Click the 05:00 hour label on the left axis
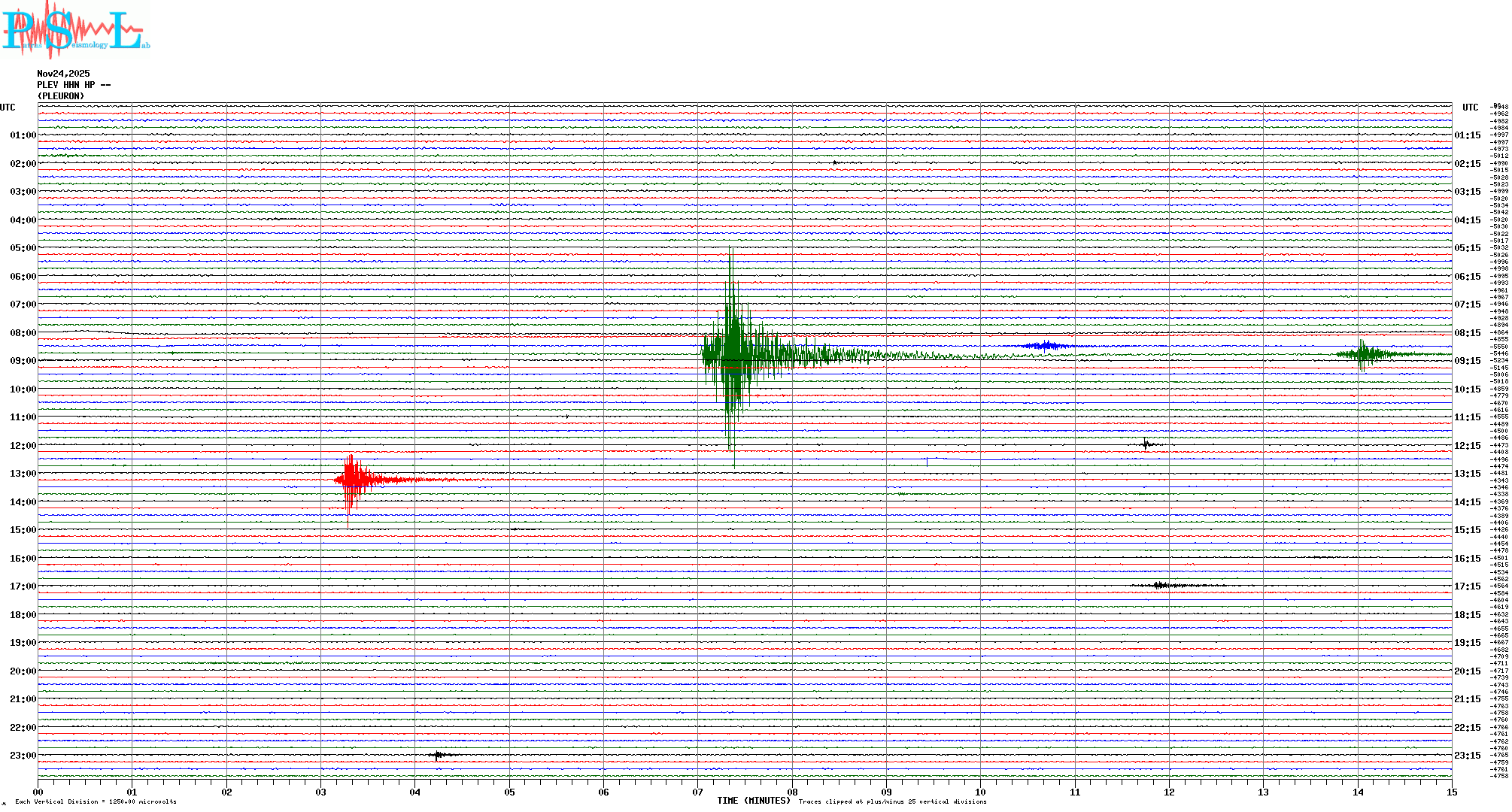 click(x=23, y=248)
